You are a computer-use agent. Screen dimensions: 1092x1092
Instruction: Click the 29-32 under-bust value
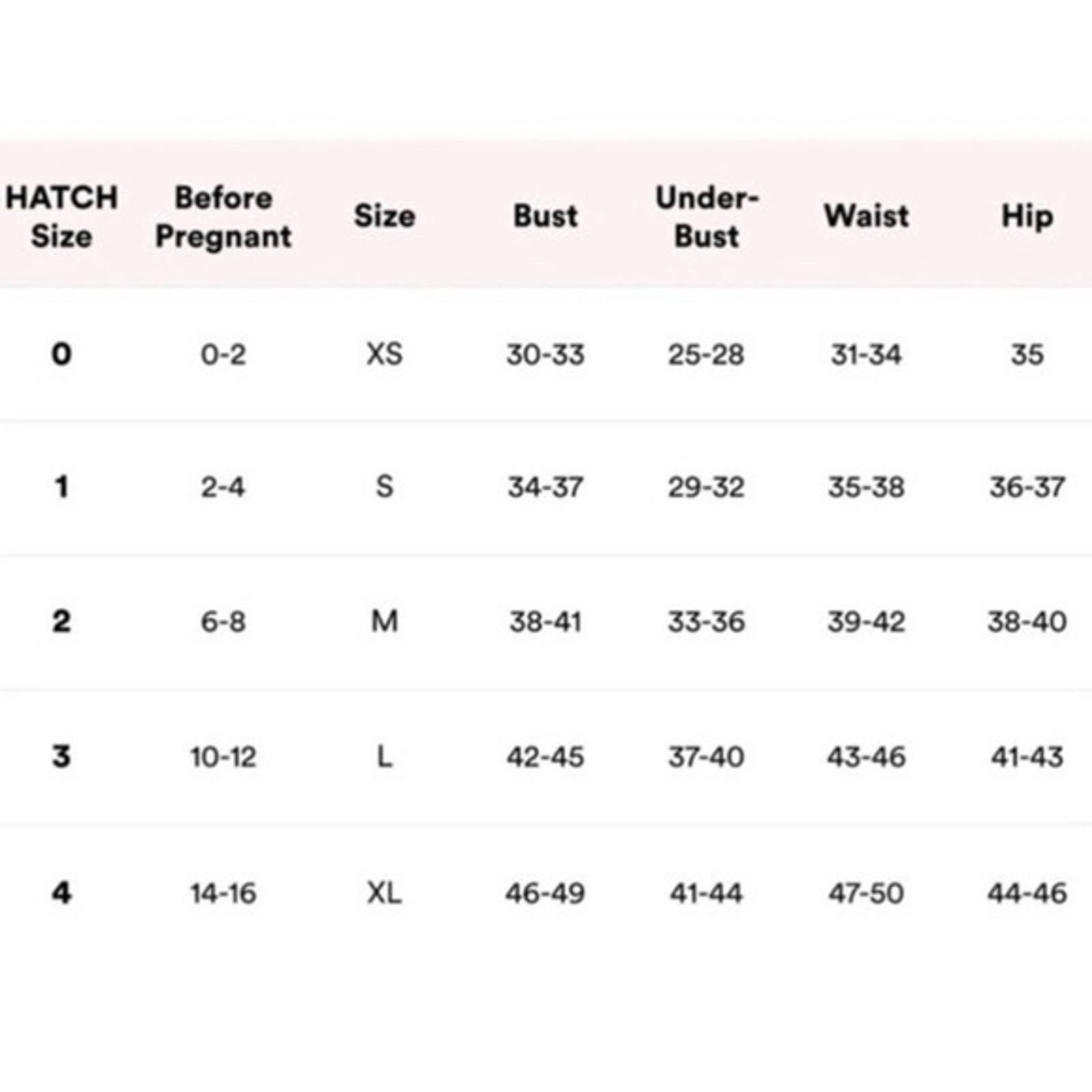pos(706,487)
